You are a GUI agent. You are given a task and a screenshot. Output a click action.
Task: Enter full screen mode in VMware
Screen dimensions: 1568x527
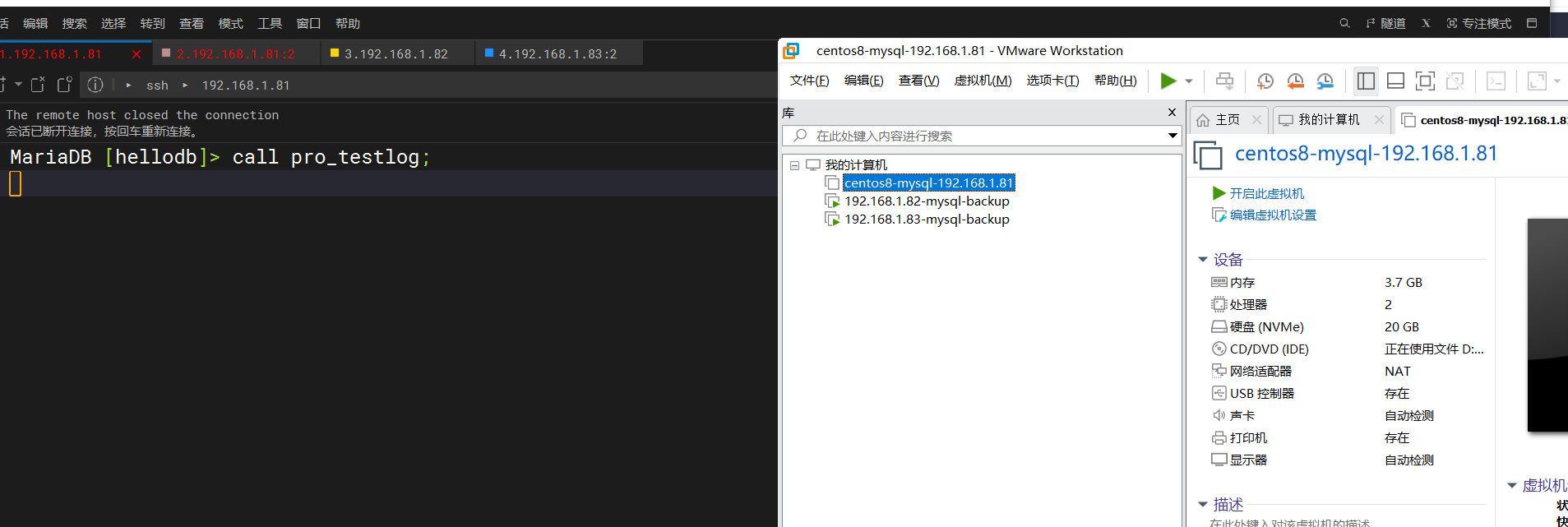(x=1425, y=81)
